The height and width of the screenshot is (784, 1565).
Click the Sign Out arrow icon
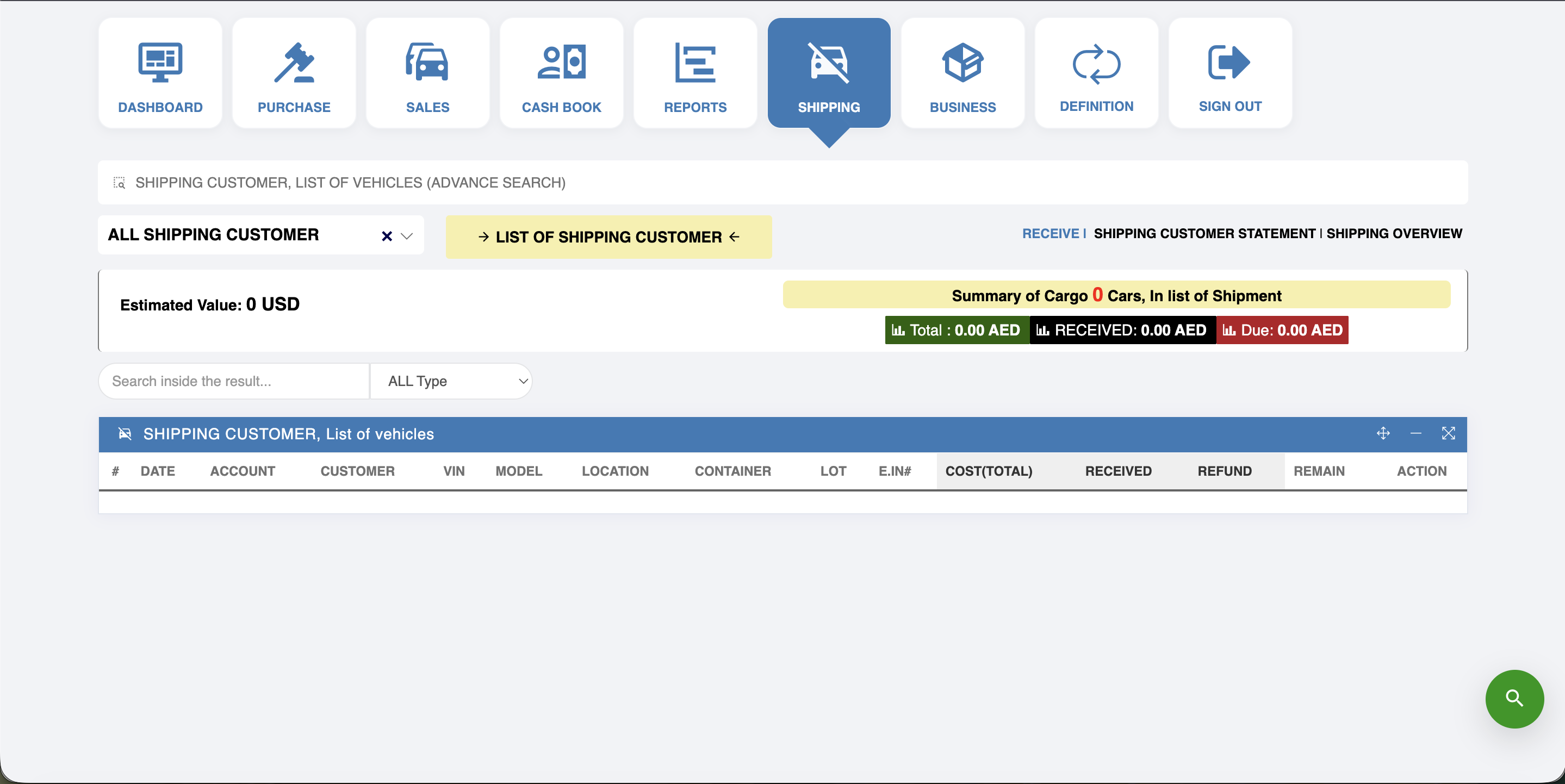(1229, 62)
